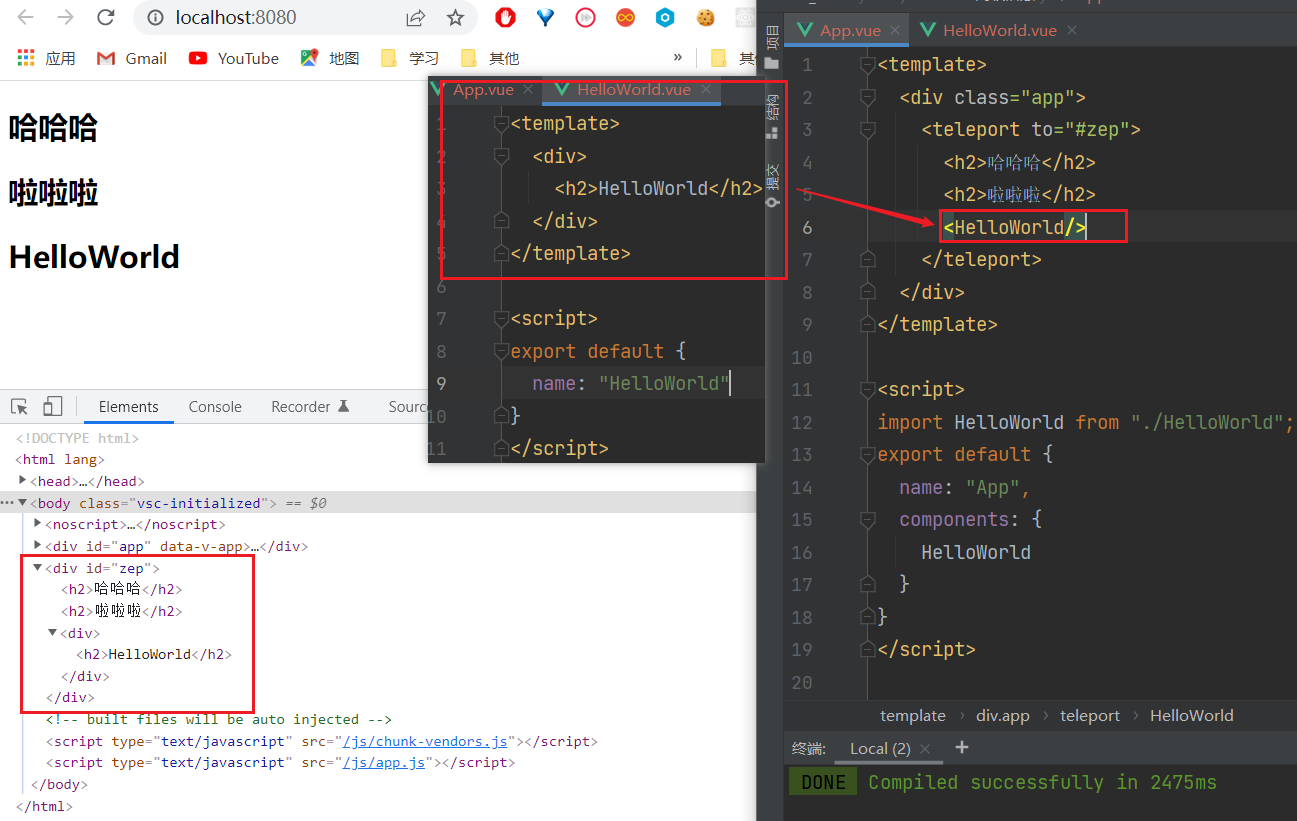Close the HelloWorld.vue tab in right editor
1297x821 pixels.
click(x=1072, y=31)
